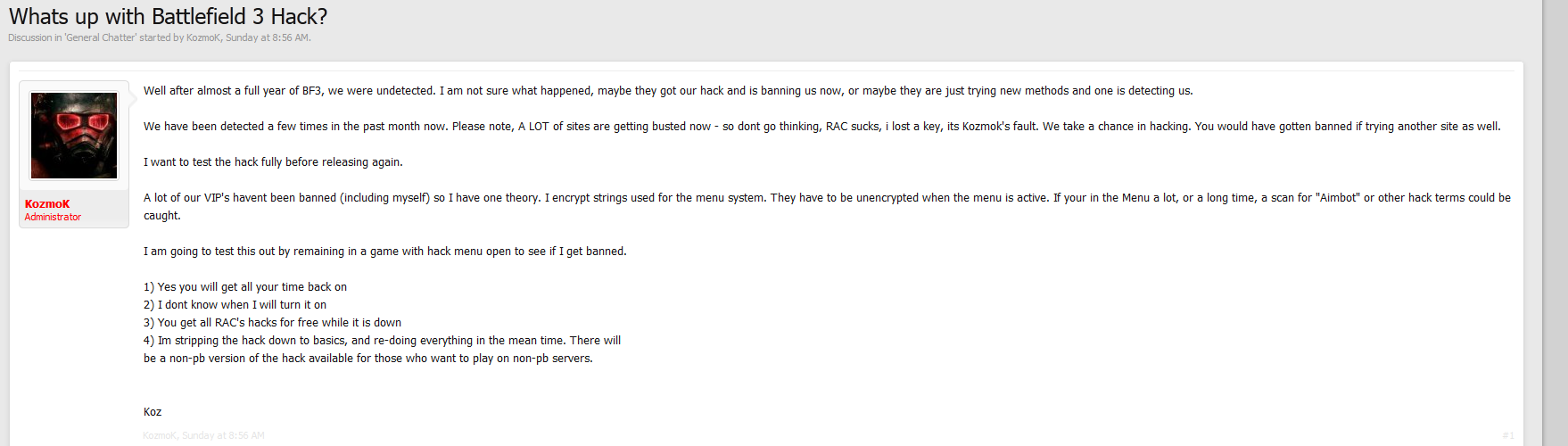Image resolution: width=1568 pixels, height=446 pixels.
Task: Click KozmoK author link in post footer
Action: (x=160, y=435)
